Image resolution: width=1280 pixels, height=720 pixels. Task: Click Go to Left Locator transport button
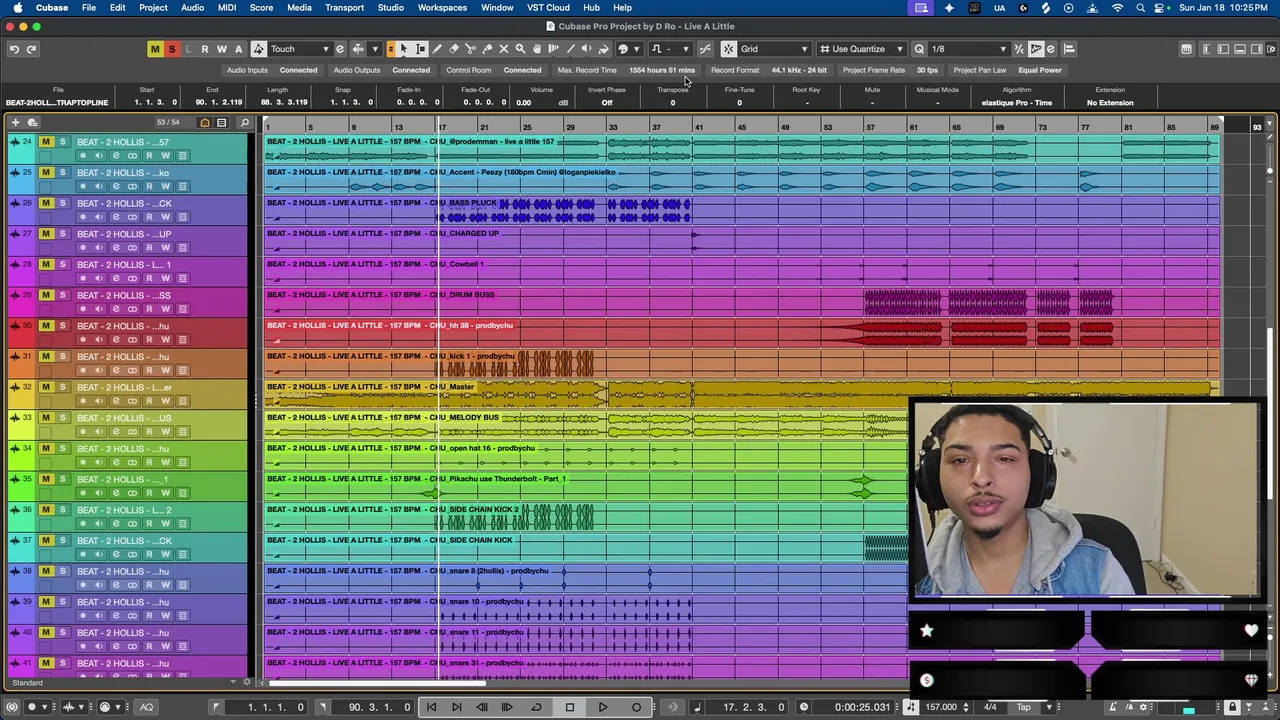click(431, 707)
